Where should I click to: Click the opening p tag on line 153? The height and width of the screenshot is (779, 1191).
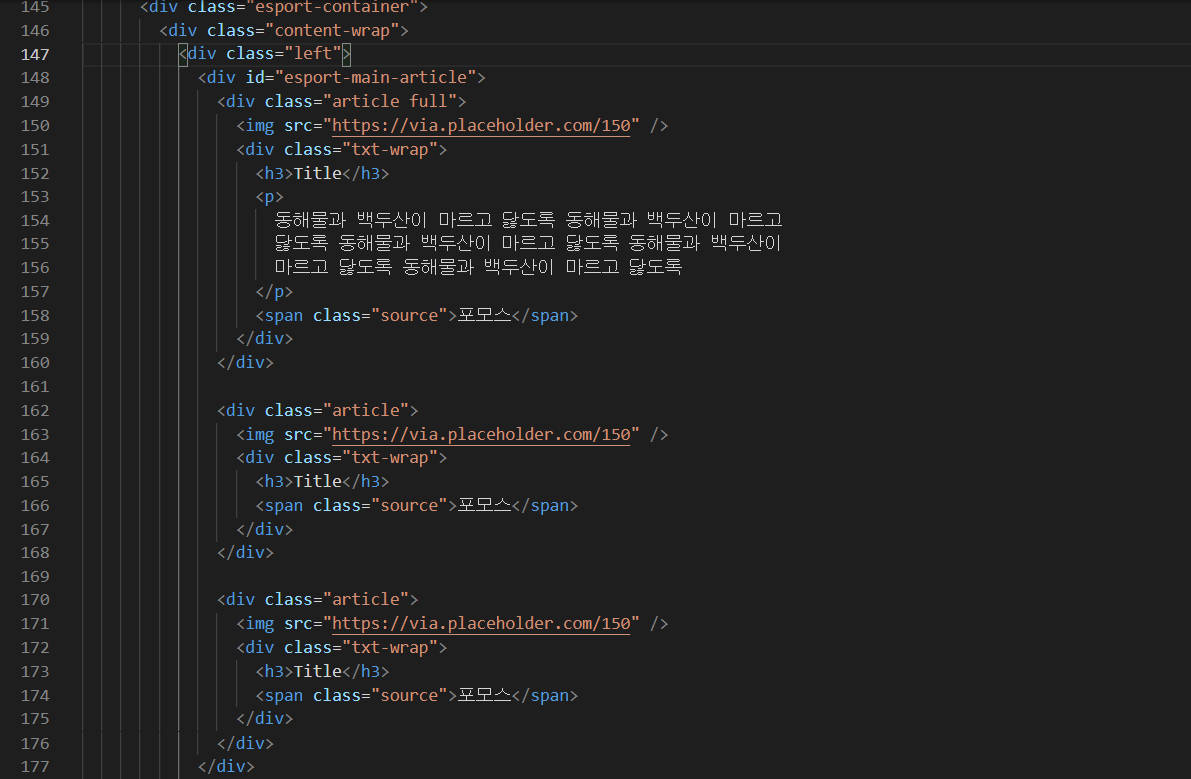pyautogui.click(x=270, y=197)
